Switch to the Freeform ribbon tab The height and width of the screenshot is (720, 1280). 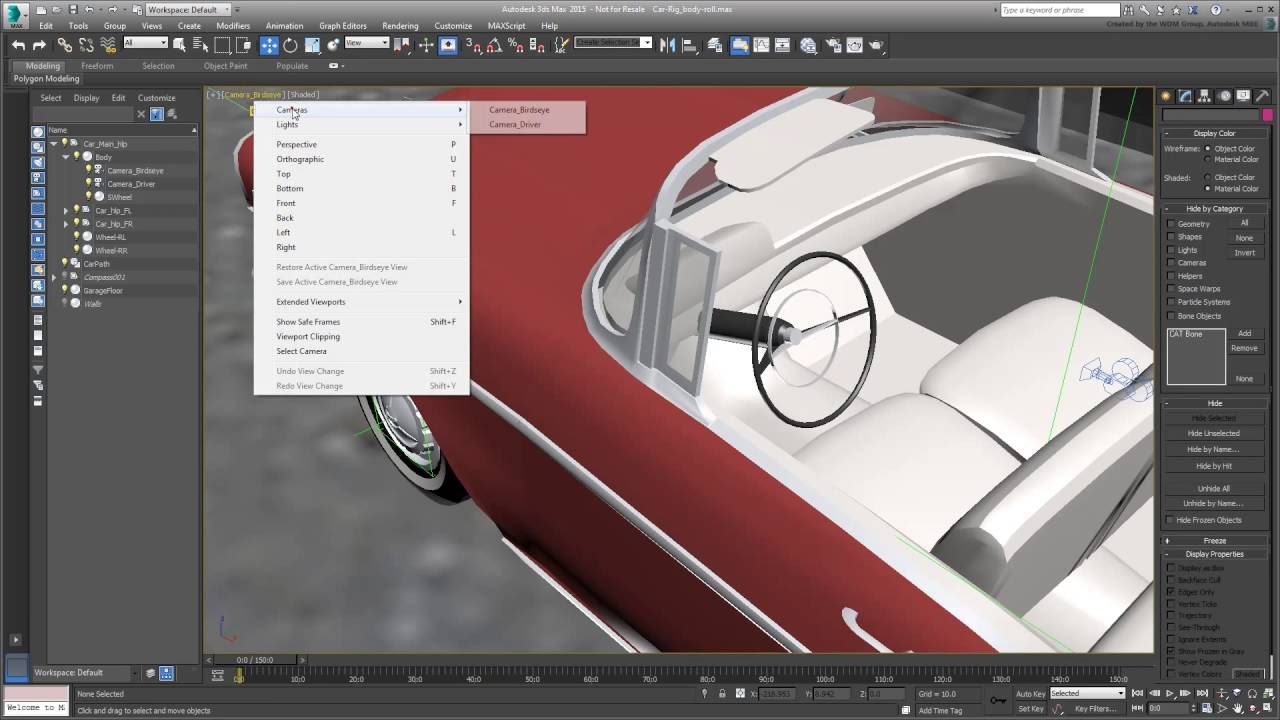click(x=97, y=66)
